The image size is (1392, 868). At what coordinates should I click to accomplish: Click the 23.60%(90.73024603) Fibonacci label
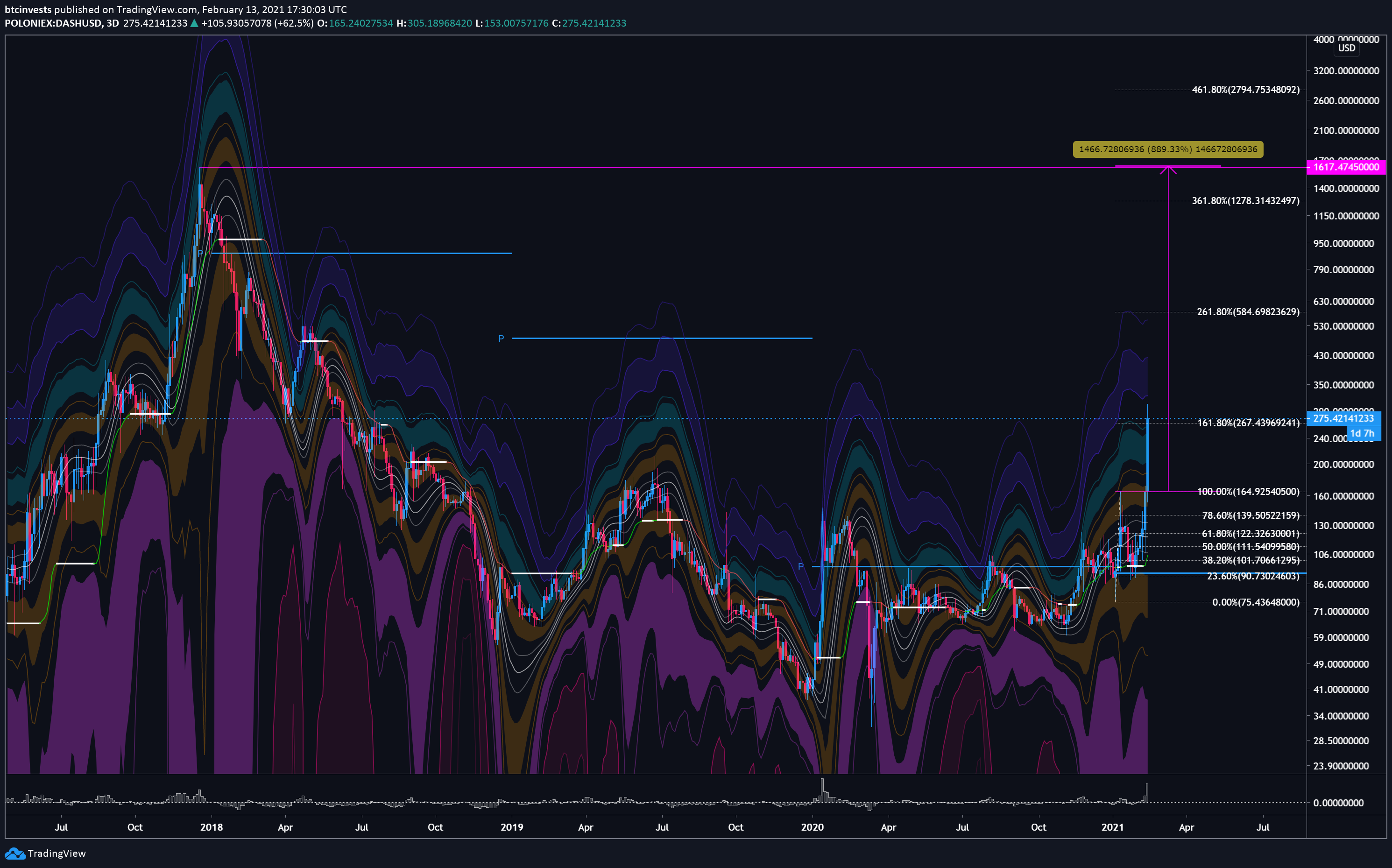coord(1253,576)
